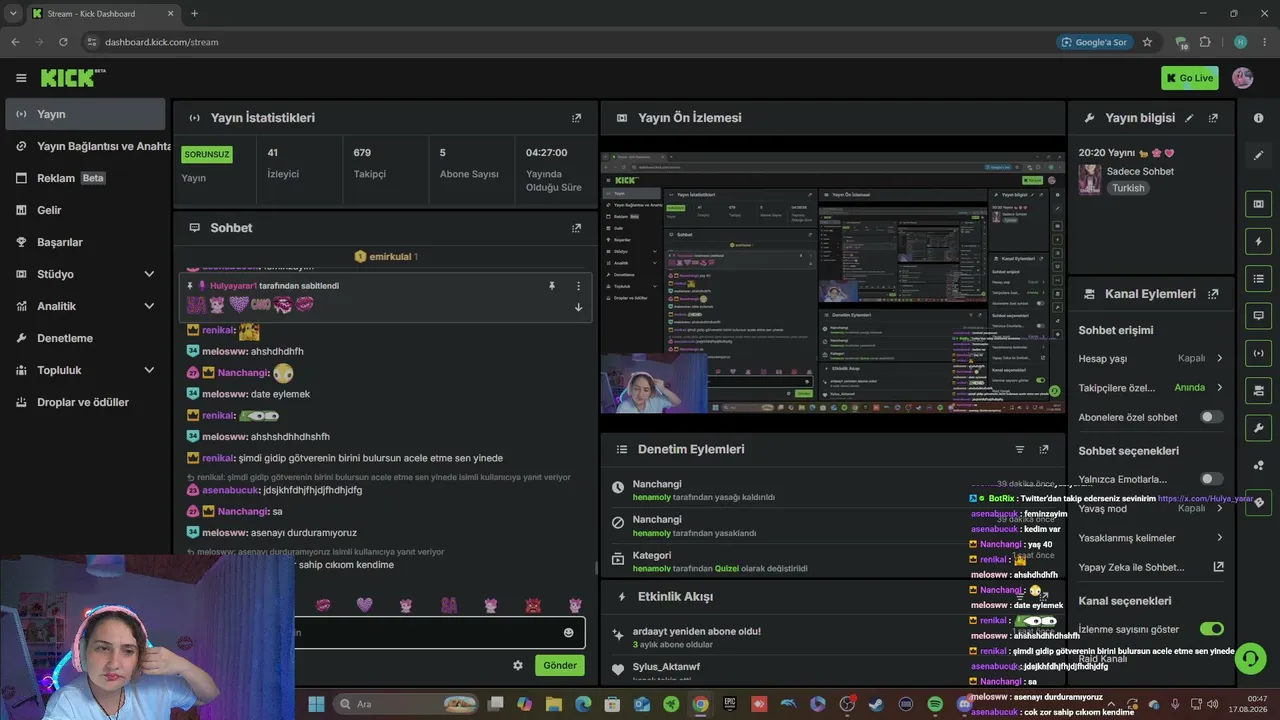Open the emoji picker in chat input
The height and width of the screenshot is (720, 1280).
pyautogui.click(x=569, y=632)
